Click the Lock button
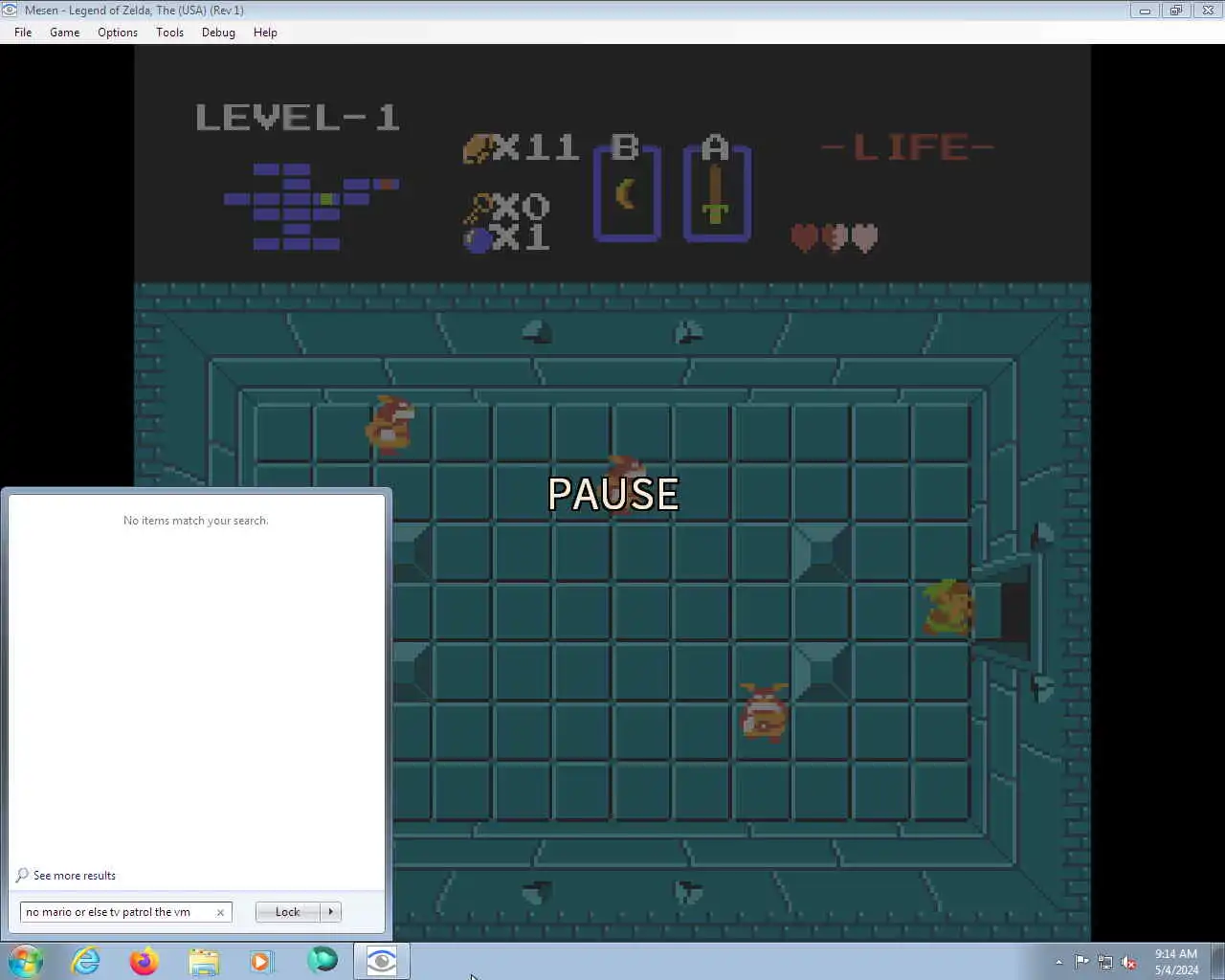The width and height of the screenshot is (1225, 980). click(287, 912)
